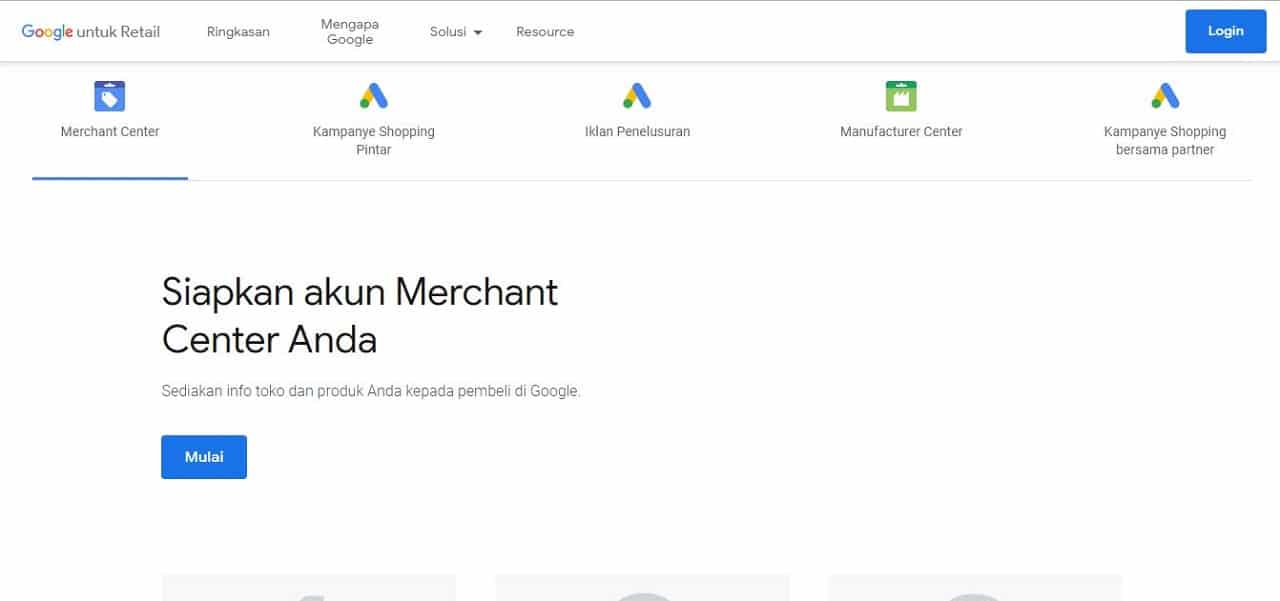Click the green Manufacturer Center icon

pos(901,96)
